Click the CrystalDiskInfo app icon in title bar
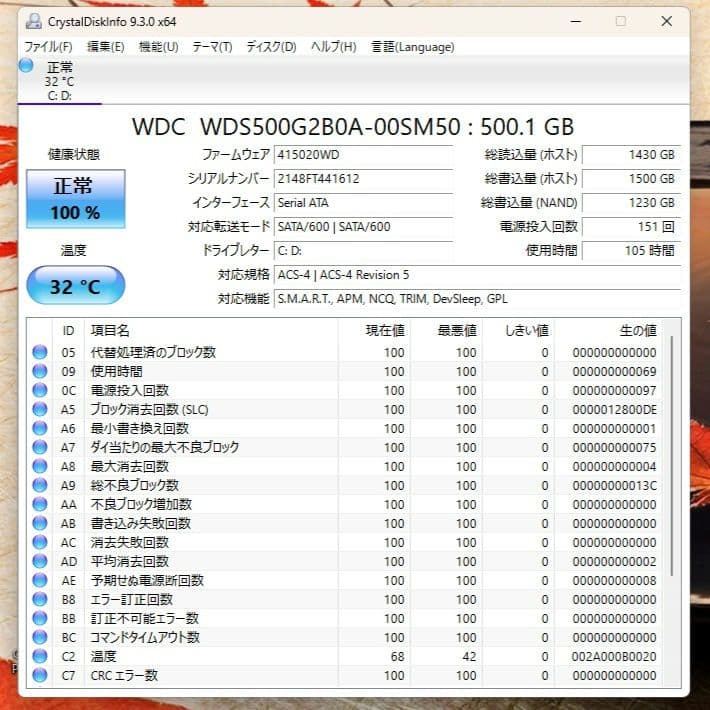710x710 pixels. (x=34, y=21)
